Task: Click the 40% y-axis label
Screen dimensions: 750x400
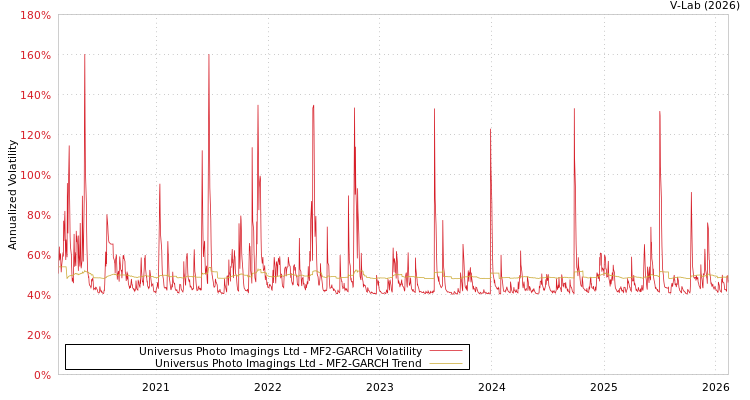Action: point(39,295)
